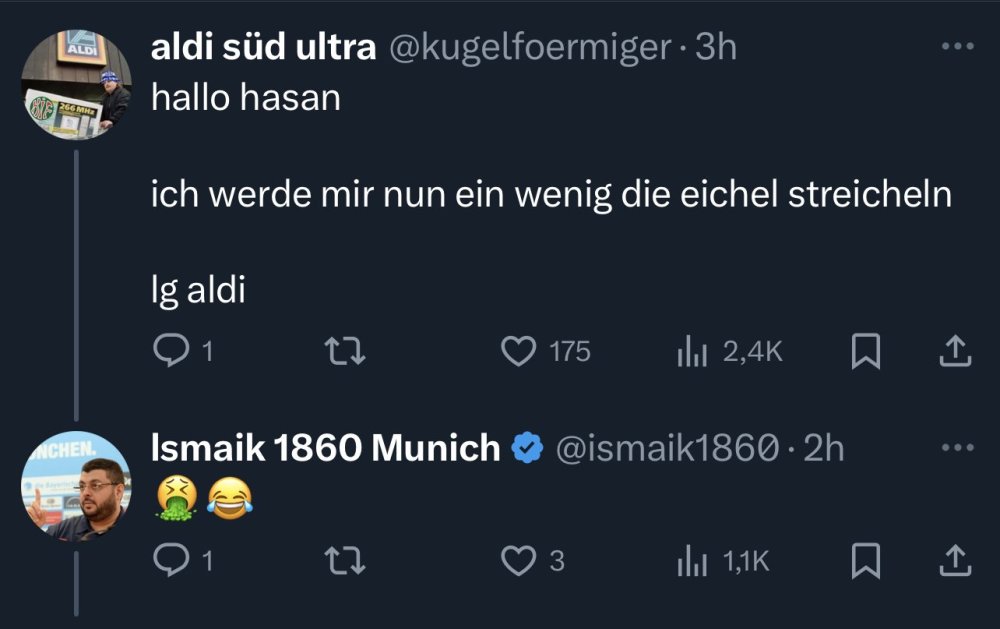Retweet the aldi süd ultra post
Image resolution: width=1000 pixels, height=629 pixels.
coord(346,350)
